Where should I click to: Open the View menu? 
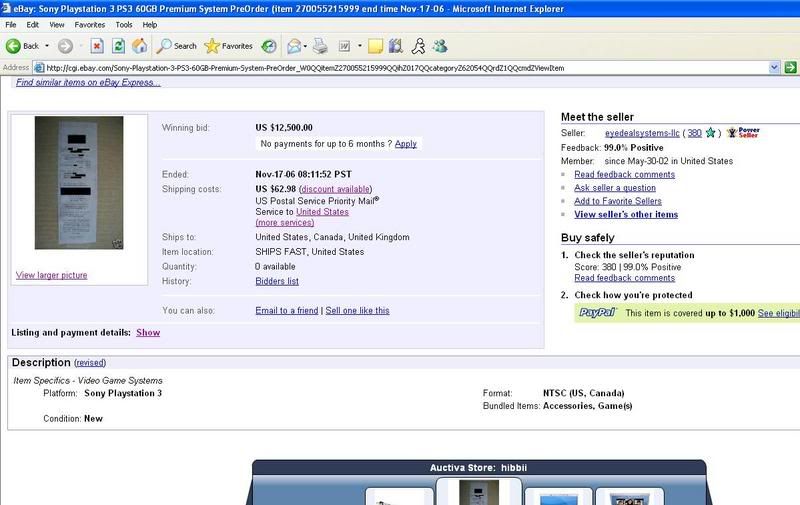click(57, 24)
